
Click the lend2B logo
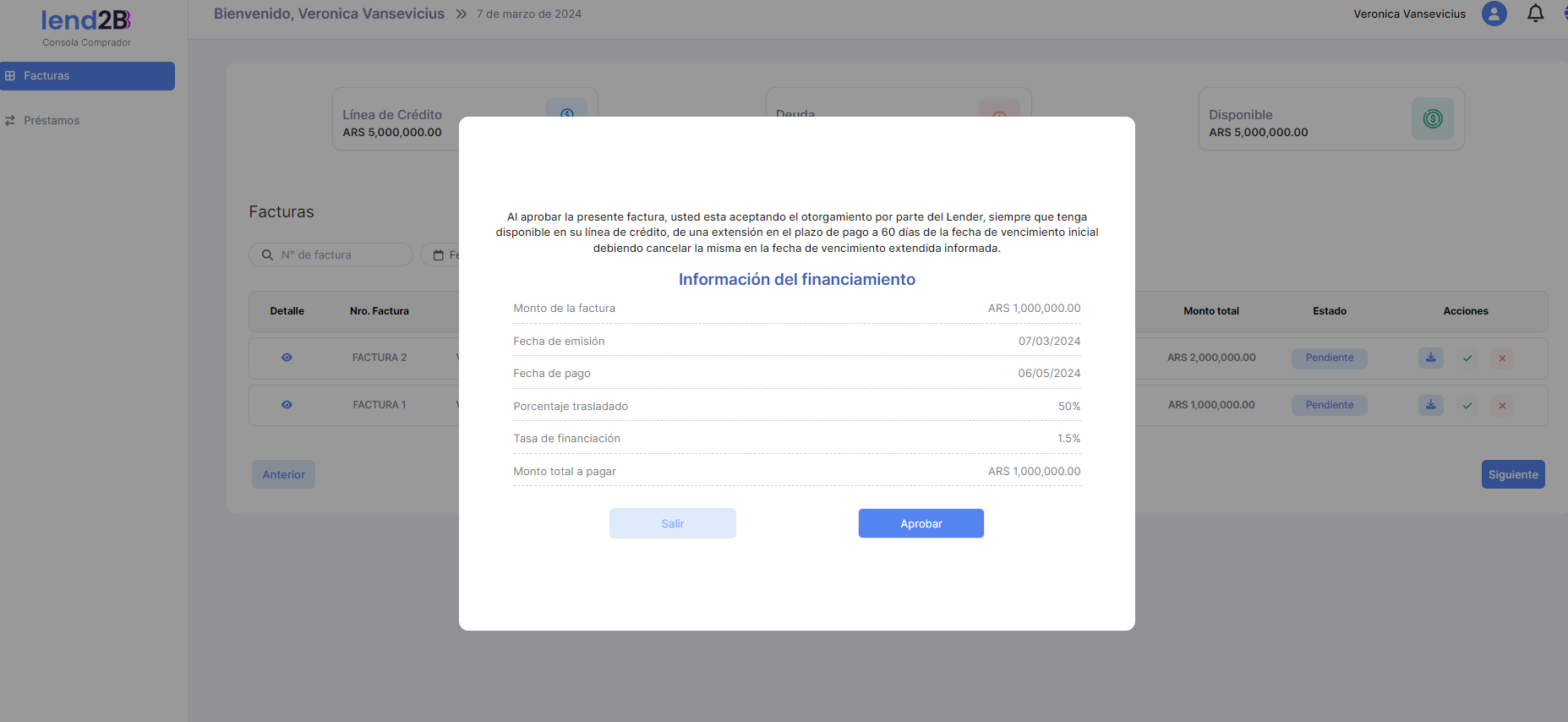point(86,20)
